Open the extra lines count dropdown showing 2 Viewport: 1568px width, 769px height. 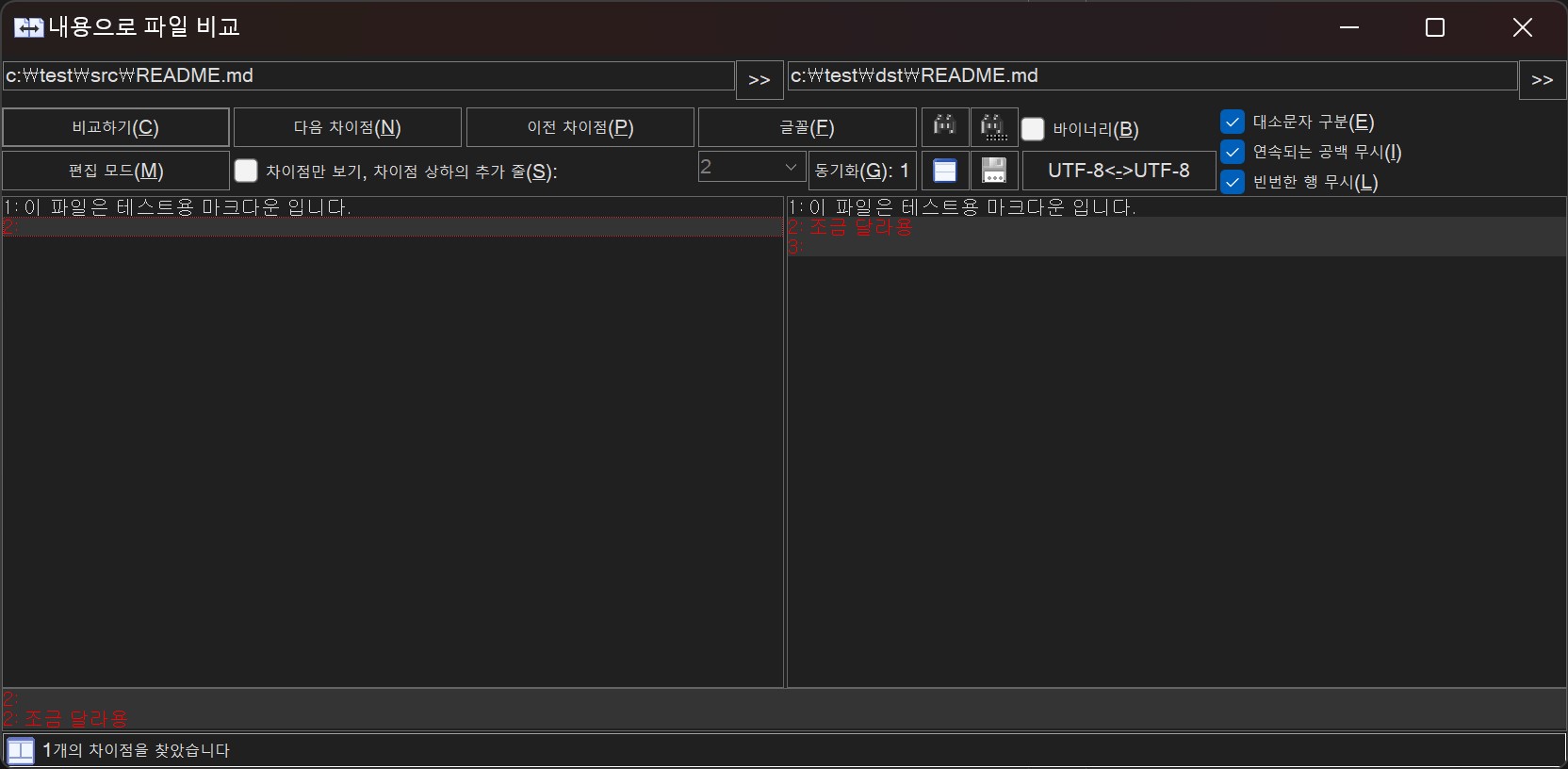pyautogui.click(x=752, y=167)
